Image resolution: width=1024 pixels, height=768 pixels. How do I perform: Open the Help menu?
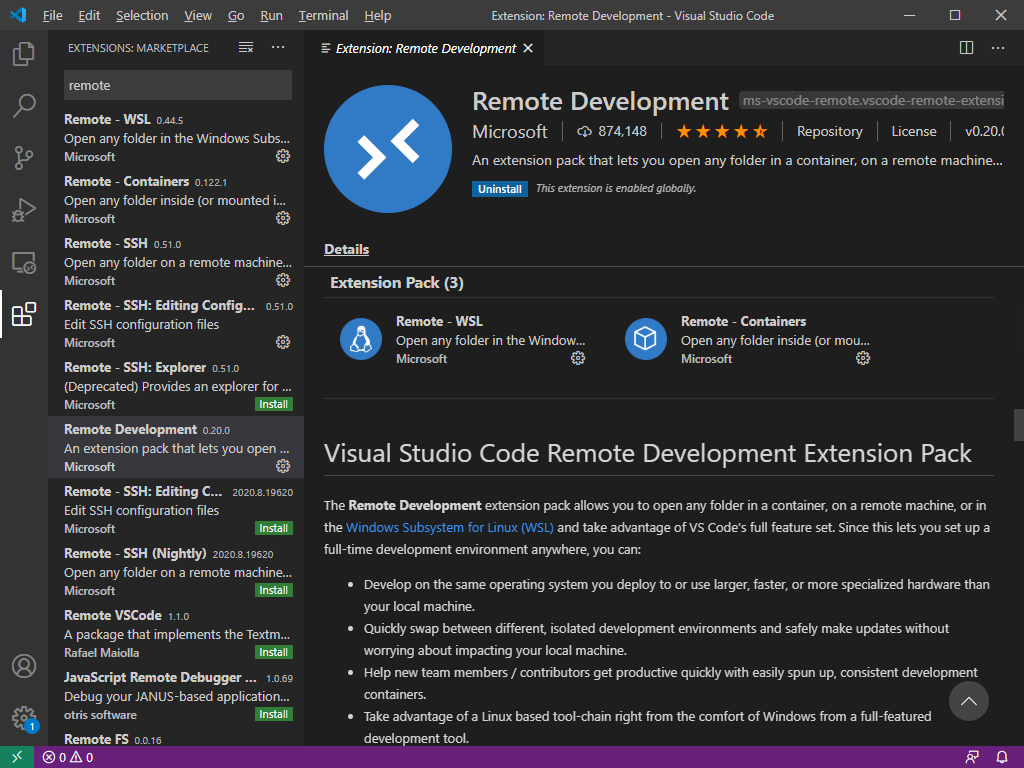pos(377,15)
